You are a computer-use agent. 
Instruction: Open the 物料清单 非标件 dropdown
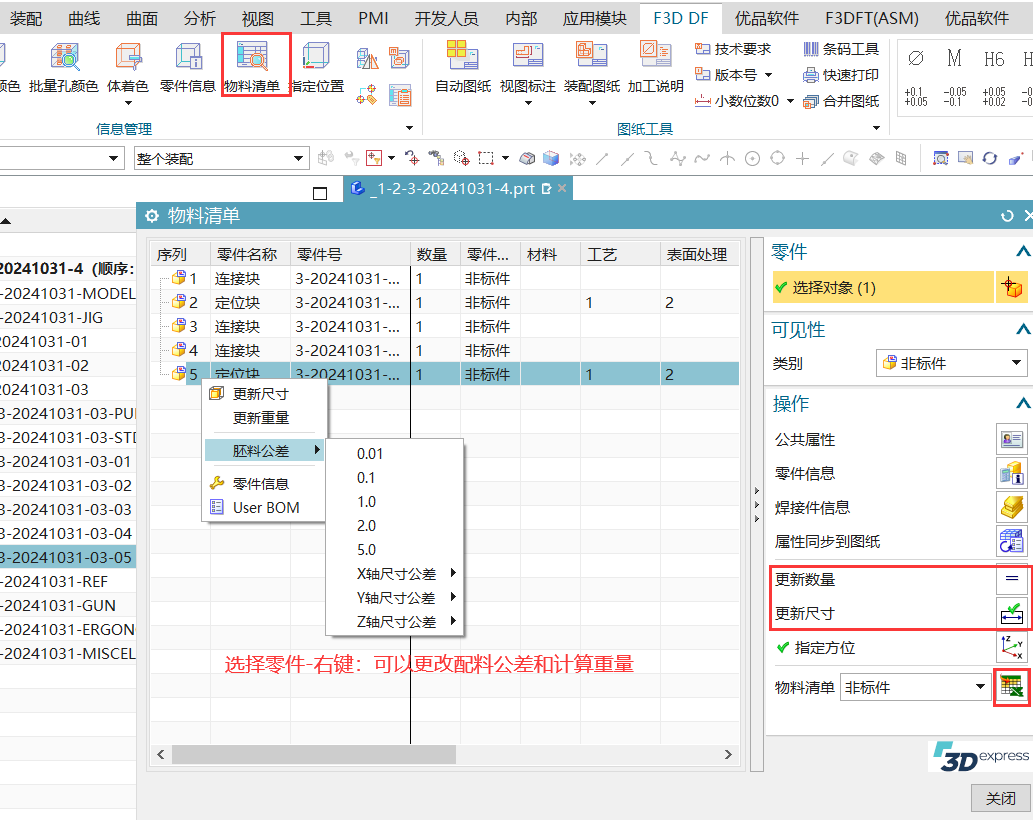tap(914, 688)
